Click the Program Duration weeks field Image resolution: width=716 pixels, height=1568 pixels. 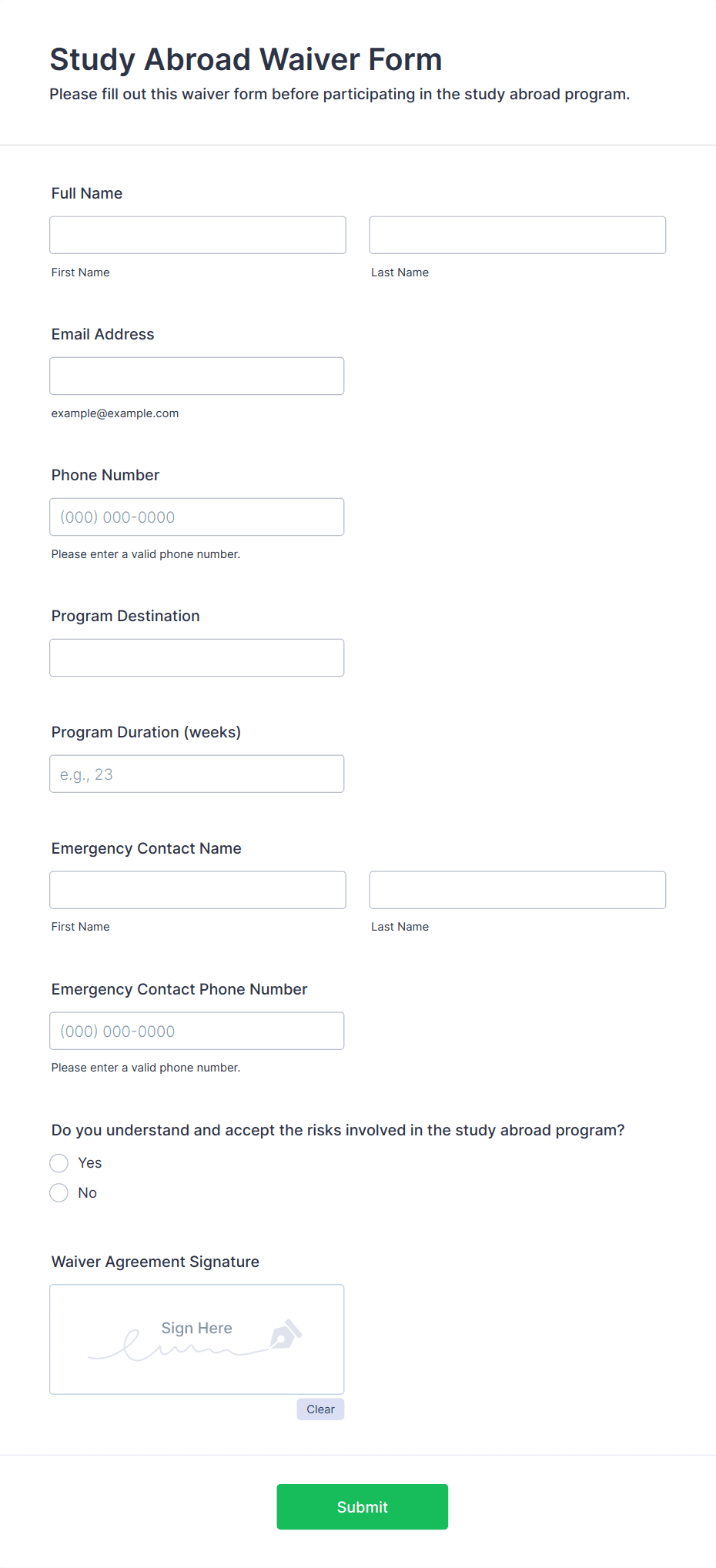click(x=197, y=774)
